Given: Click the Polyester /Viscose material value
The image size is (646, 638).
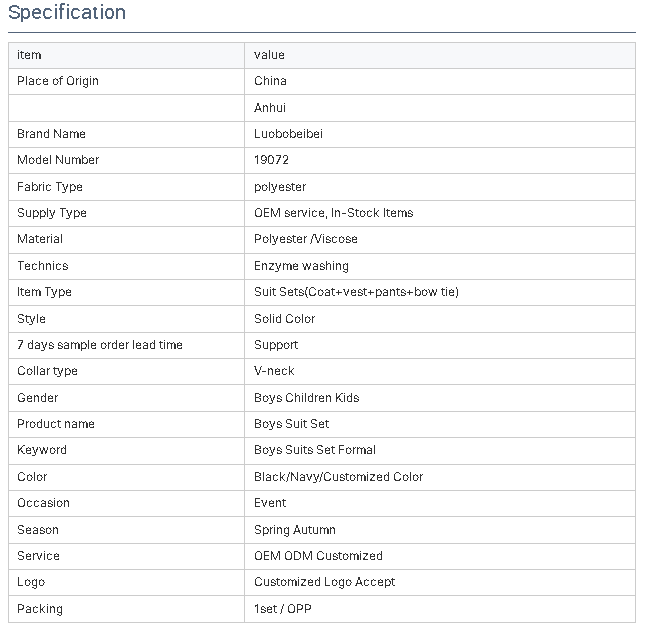Looking at the screenshot, I should coord(306,239).
